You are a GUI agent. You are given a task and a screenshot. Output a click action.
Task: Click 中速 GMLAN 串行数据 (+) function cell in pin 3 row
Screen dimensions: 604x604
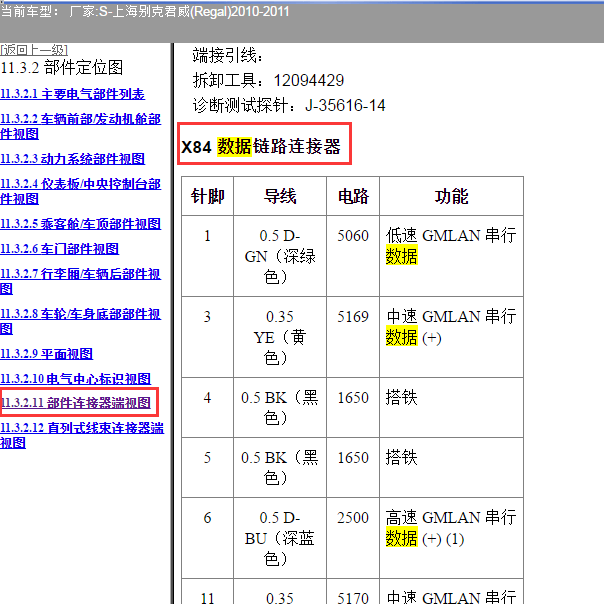[x=451, y=337]
